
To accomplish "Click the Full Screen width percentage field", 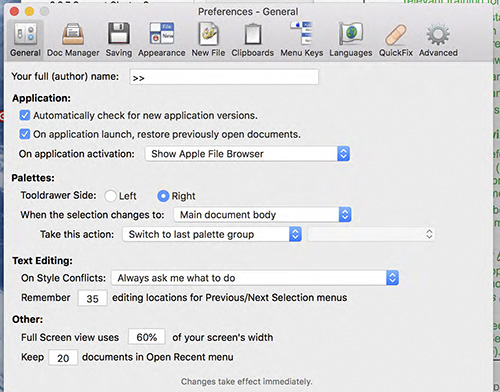I will point(147,337).
